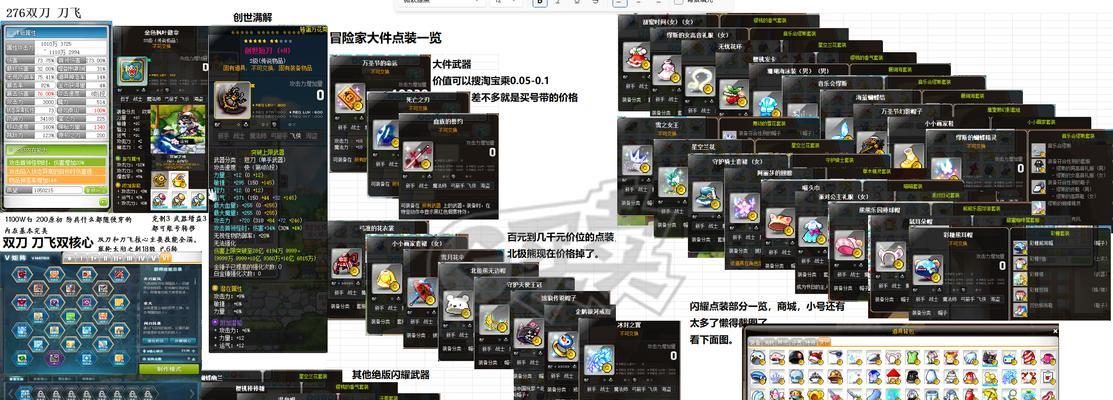Viewport: 1113px width, 400px height.
Task: Click the 血族的誓约 red weapon icon
Action: click(x=417, y=156)
